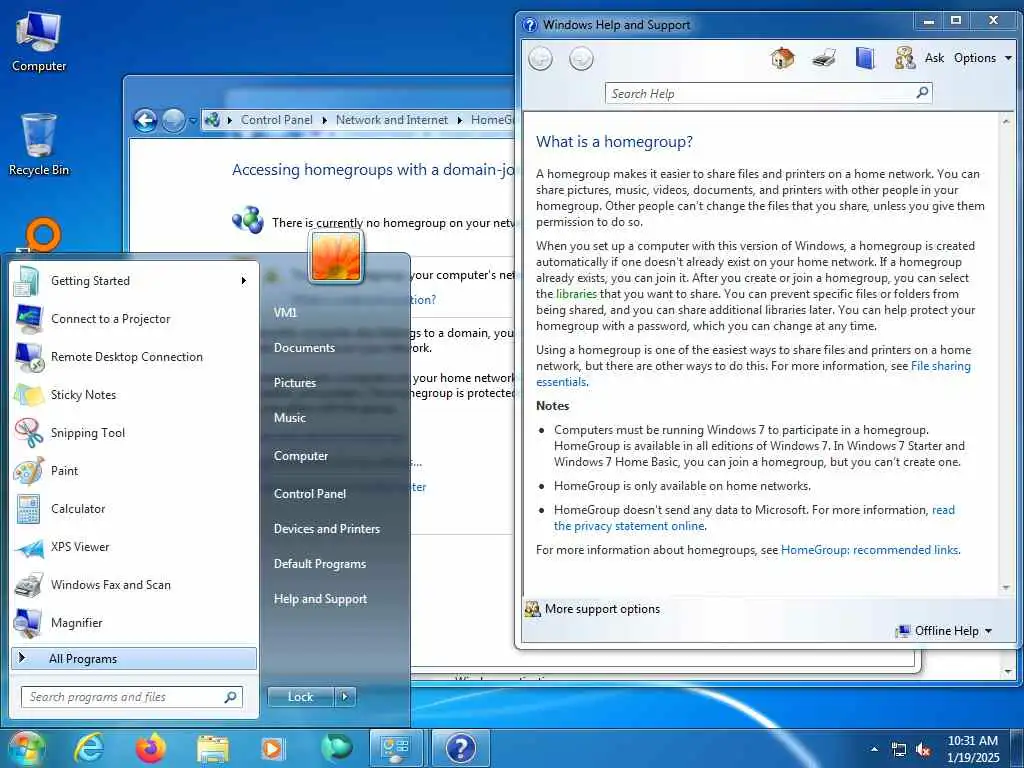Launch Remote Desktop Connection icon

pyautogui.click(x=29, y=357)
